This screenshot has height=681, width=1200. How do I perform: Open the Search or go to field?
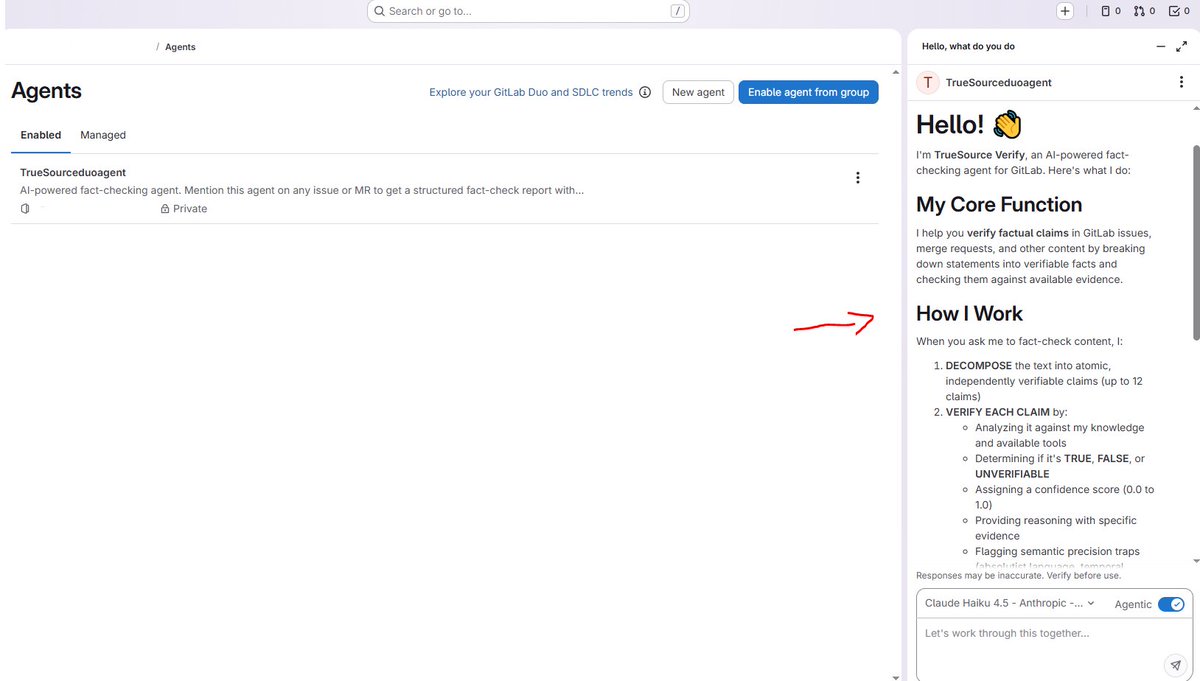[x=529, y=11]
